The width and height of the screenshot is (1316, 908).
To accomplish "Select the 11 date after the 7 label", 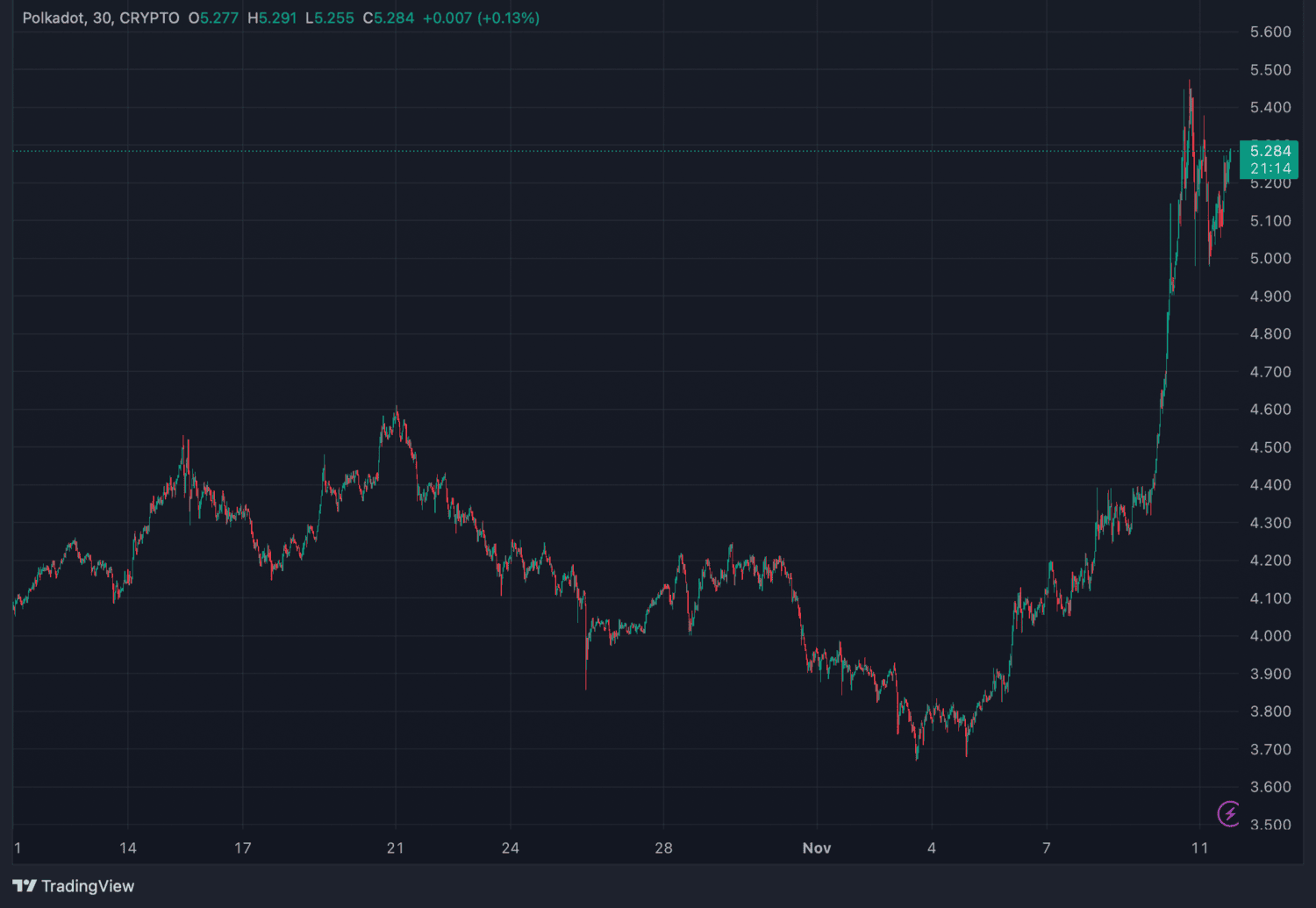I will (1200, 847).
